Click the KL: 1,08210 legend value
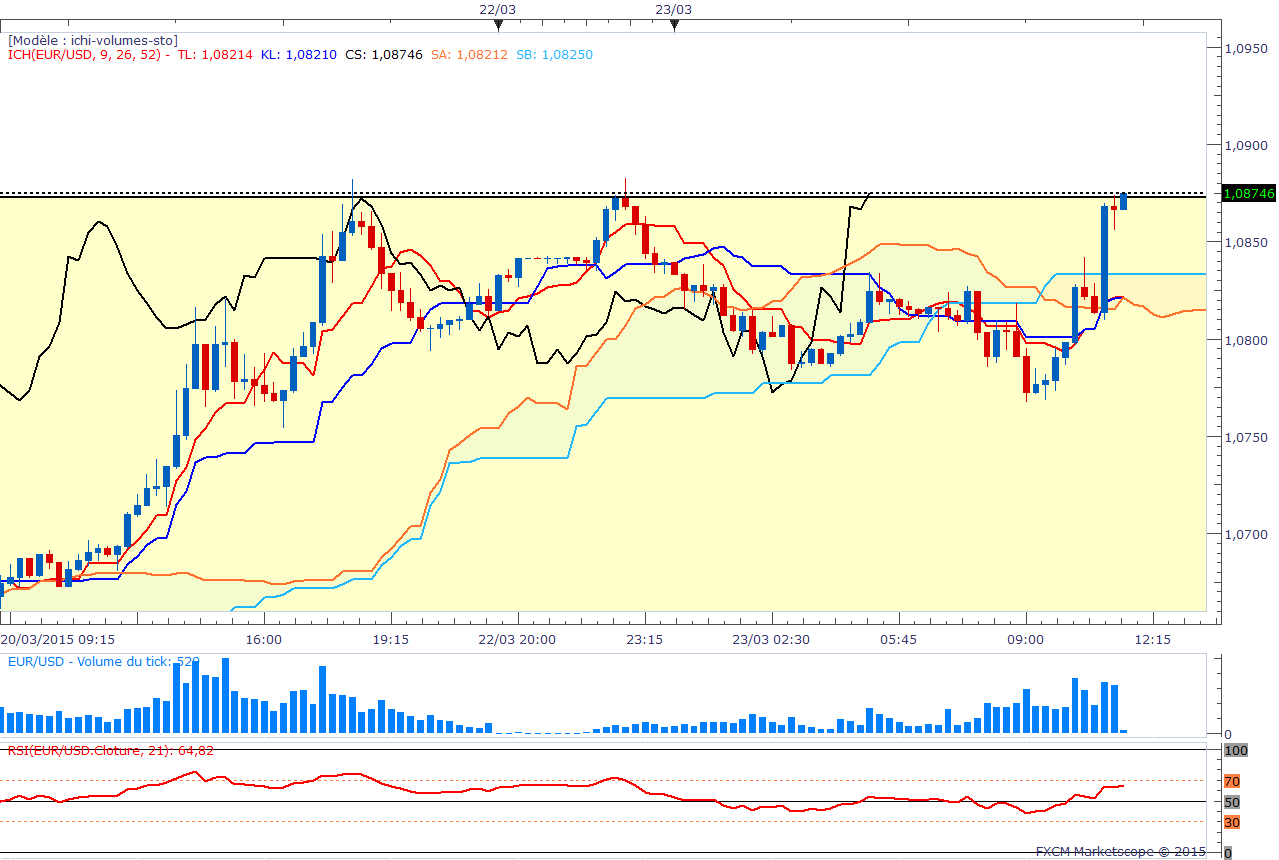This screenshot has height=860, width=1279. (x=299, y=55)
